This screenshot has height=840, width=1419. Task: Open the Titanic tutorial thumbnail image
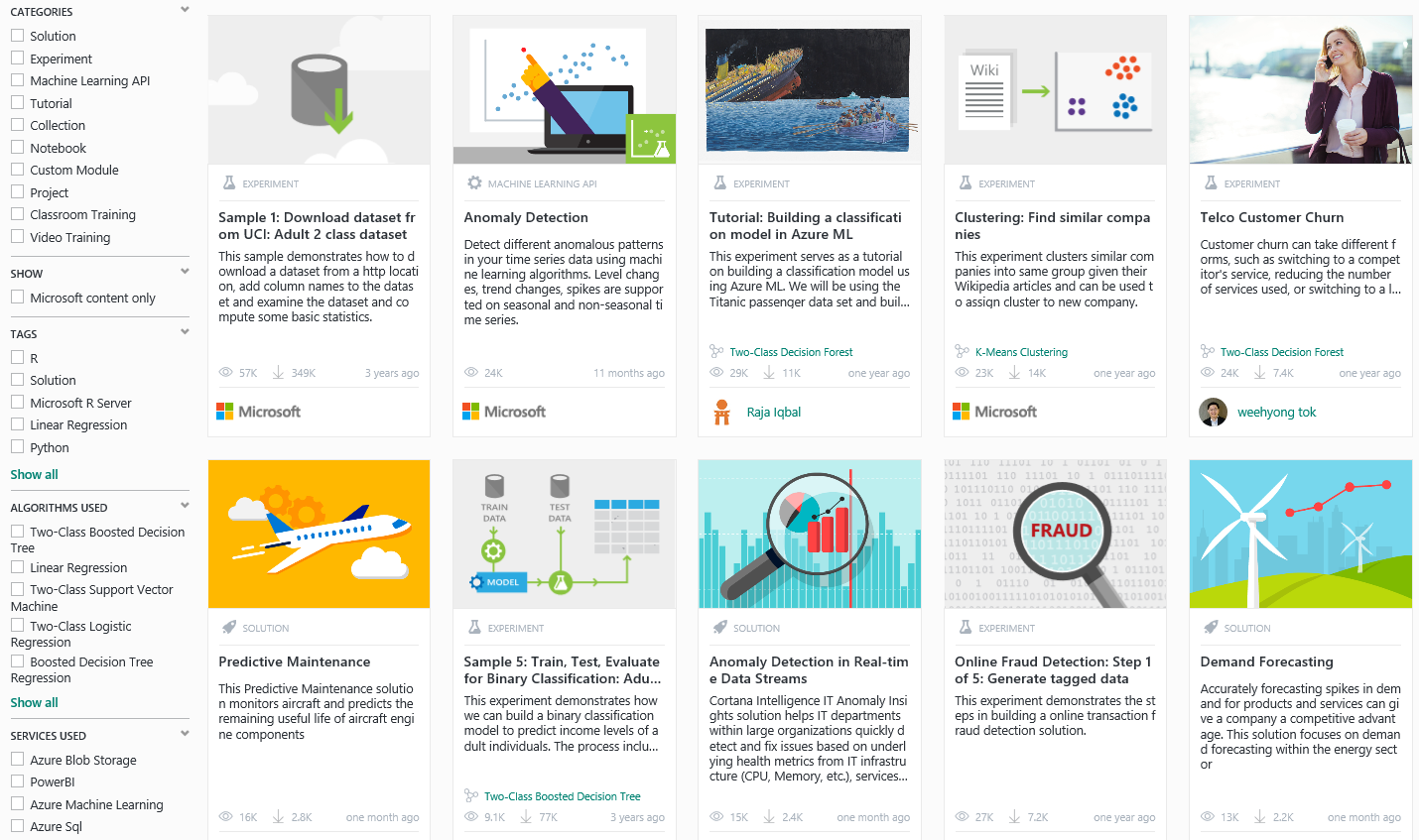pos(809,89)
